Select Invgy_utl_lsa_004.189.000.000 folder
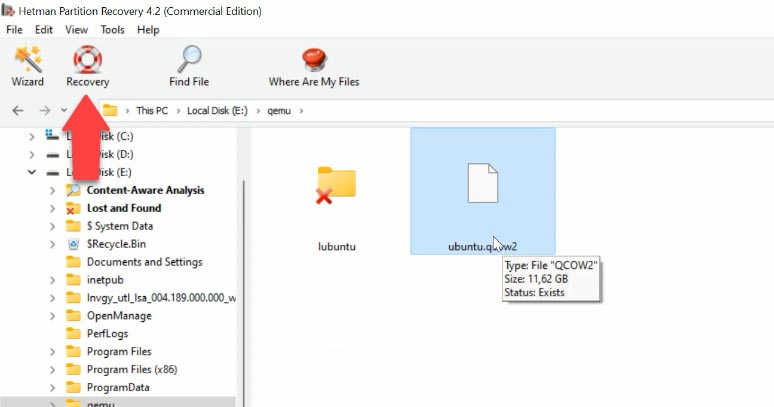Viewport: 774px width, 407px height. 161,298
